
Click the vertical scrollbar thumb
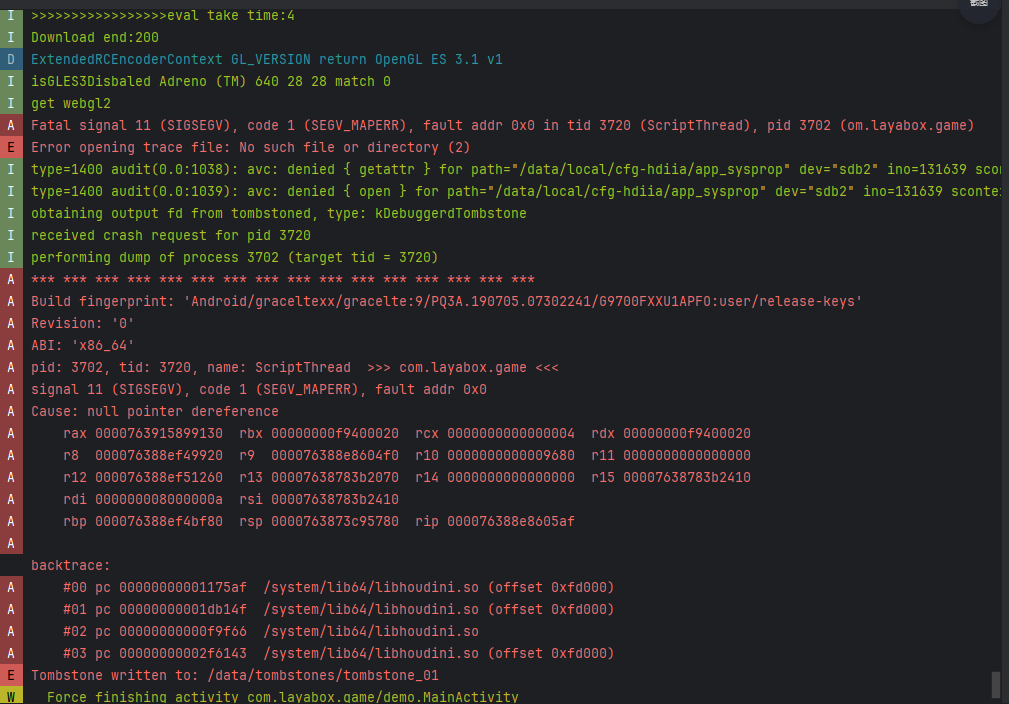click(995, 685)
